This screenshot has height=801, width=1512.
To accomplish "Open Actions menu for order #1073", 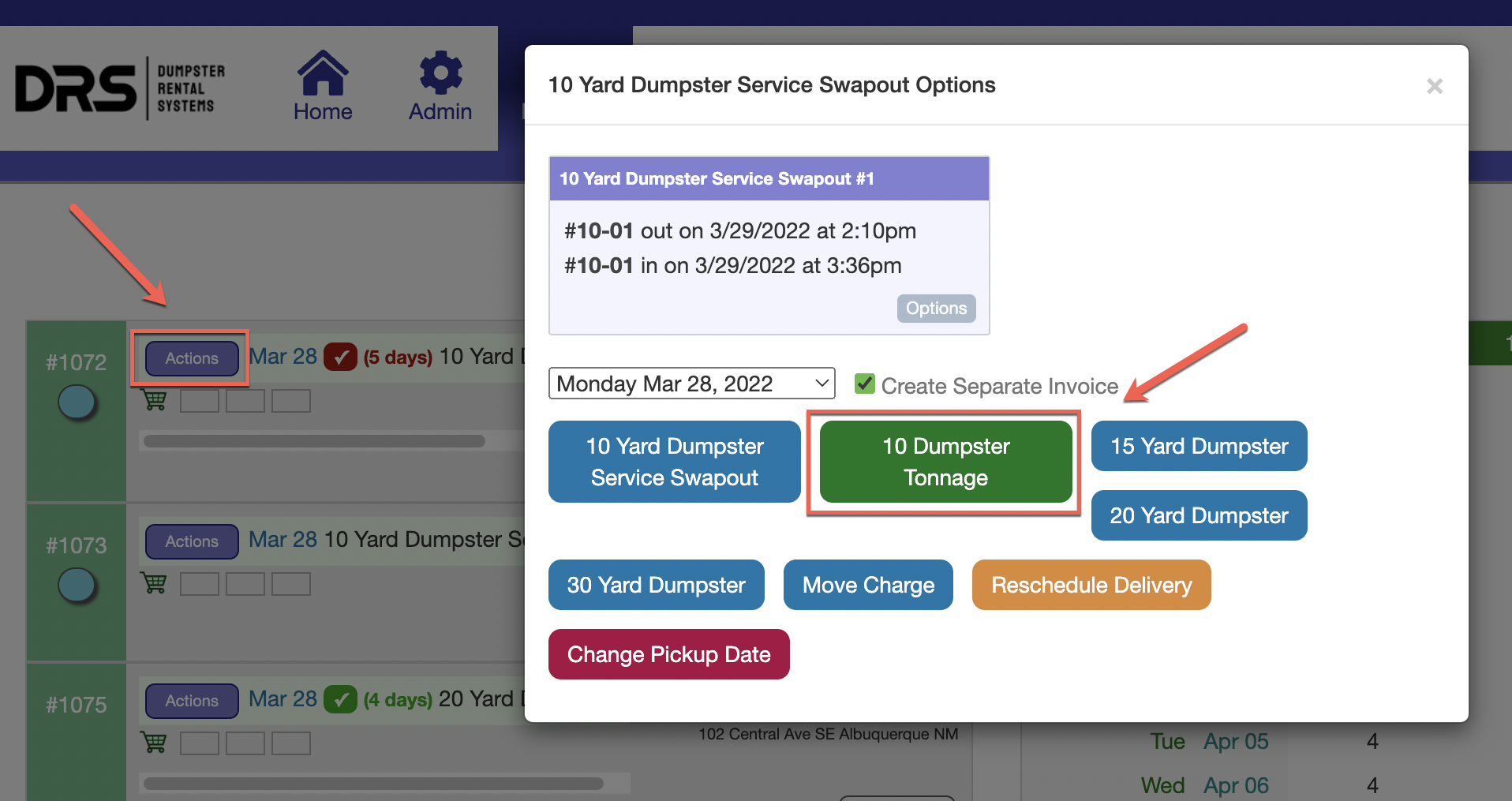I will click(192, 541).
